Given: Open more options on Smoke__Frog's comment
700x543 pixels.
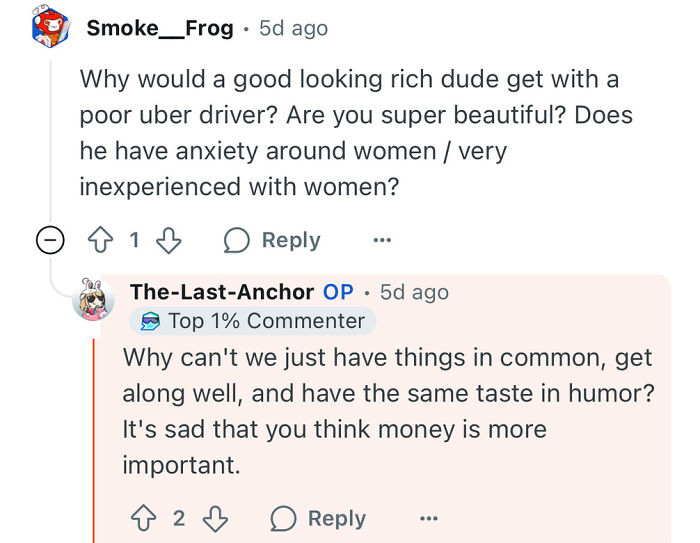Looking at the screenshot, I should [381, 240].
